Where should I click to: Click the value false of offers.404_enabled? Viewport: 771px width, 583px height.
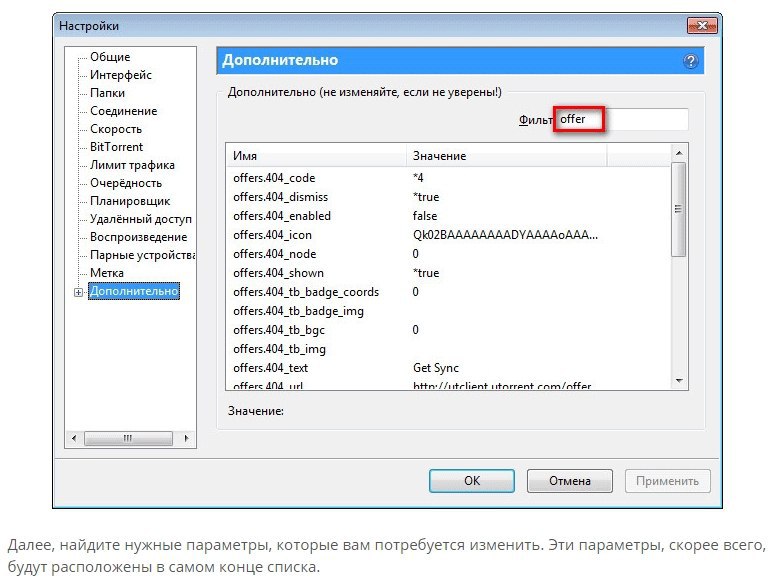[425, 216]
